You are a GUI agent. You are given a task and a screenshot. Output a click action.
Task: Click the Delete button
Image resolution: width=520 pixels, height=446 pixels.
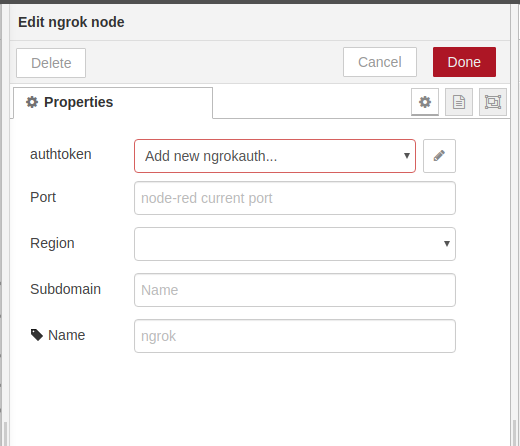[51, 63]
